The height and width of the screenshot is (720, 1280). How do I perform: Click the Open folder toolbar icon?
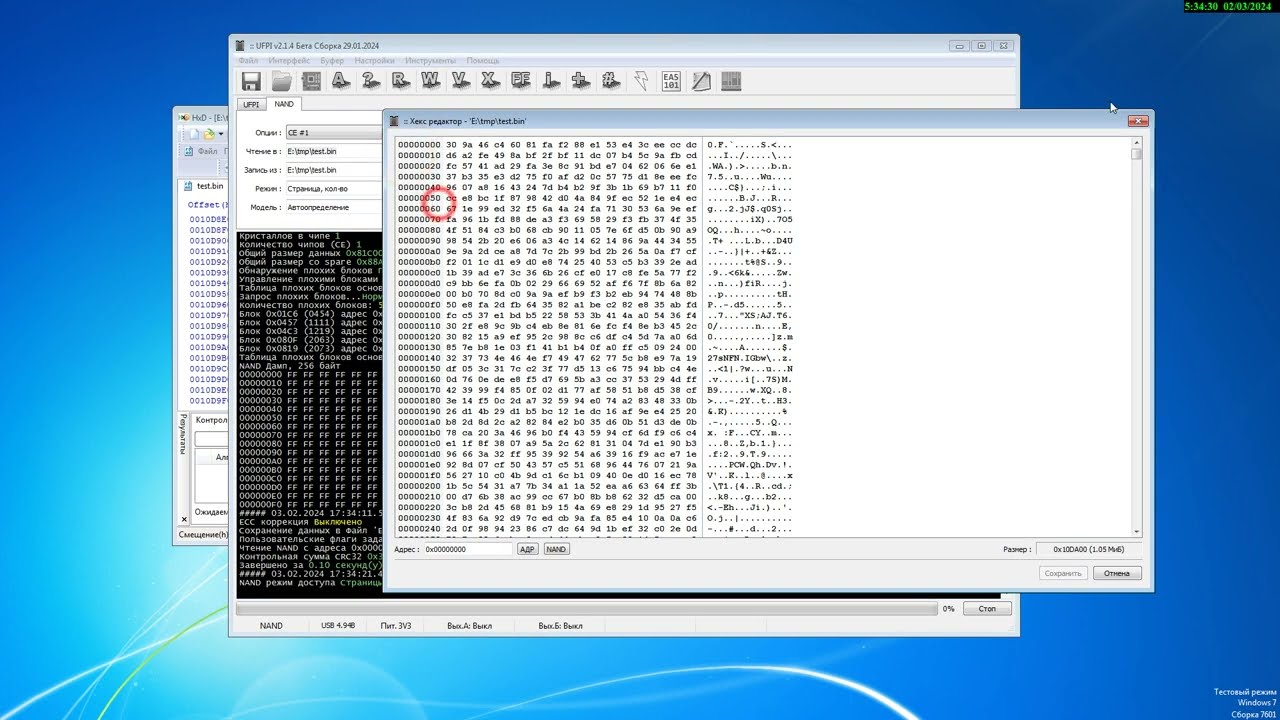coord(282,81)
